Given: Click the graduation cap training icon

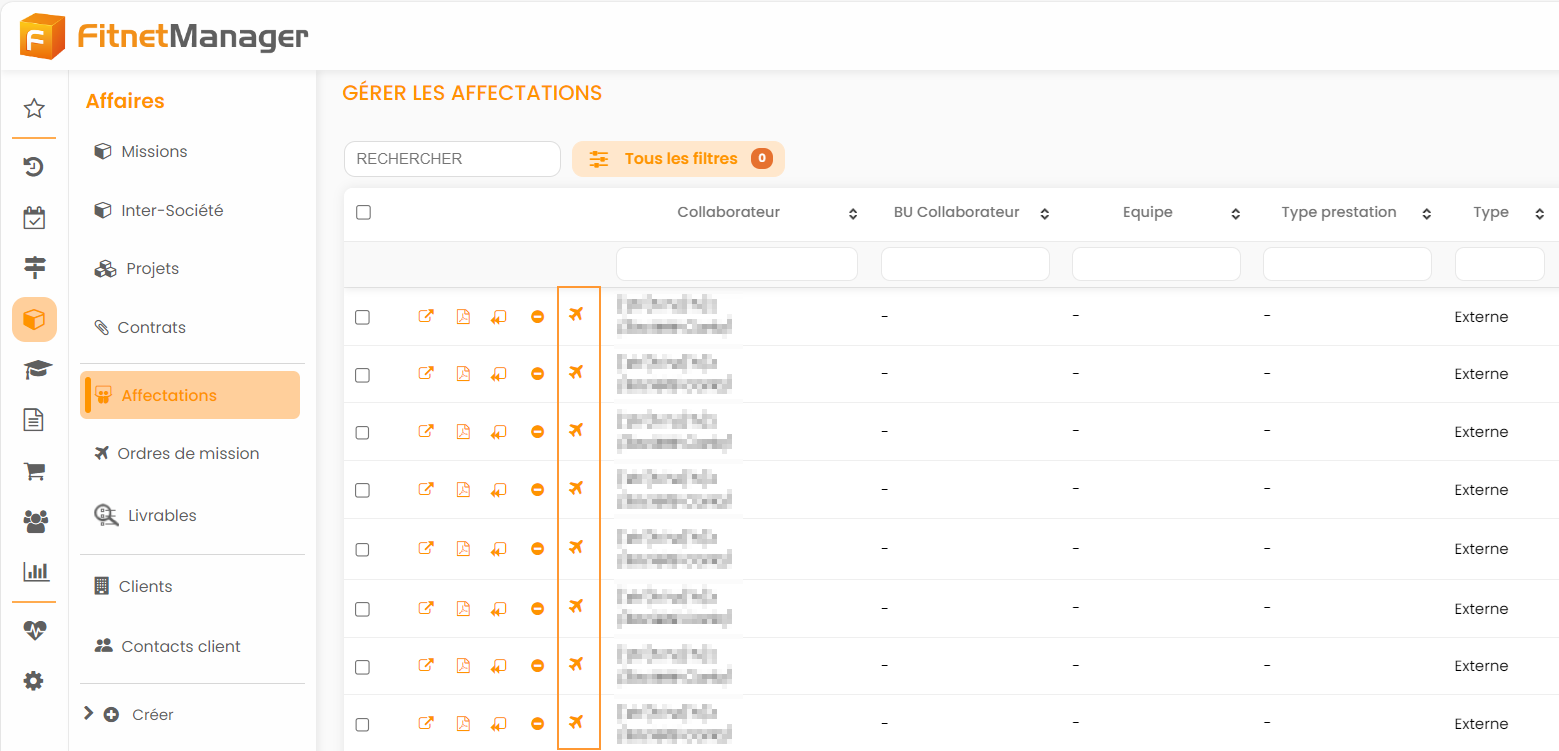Looking at the screenshot, I should pos(34,370).
